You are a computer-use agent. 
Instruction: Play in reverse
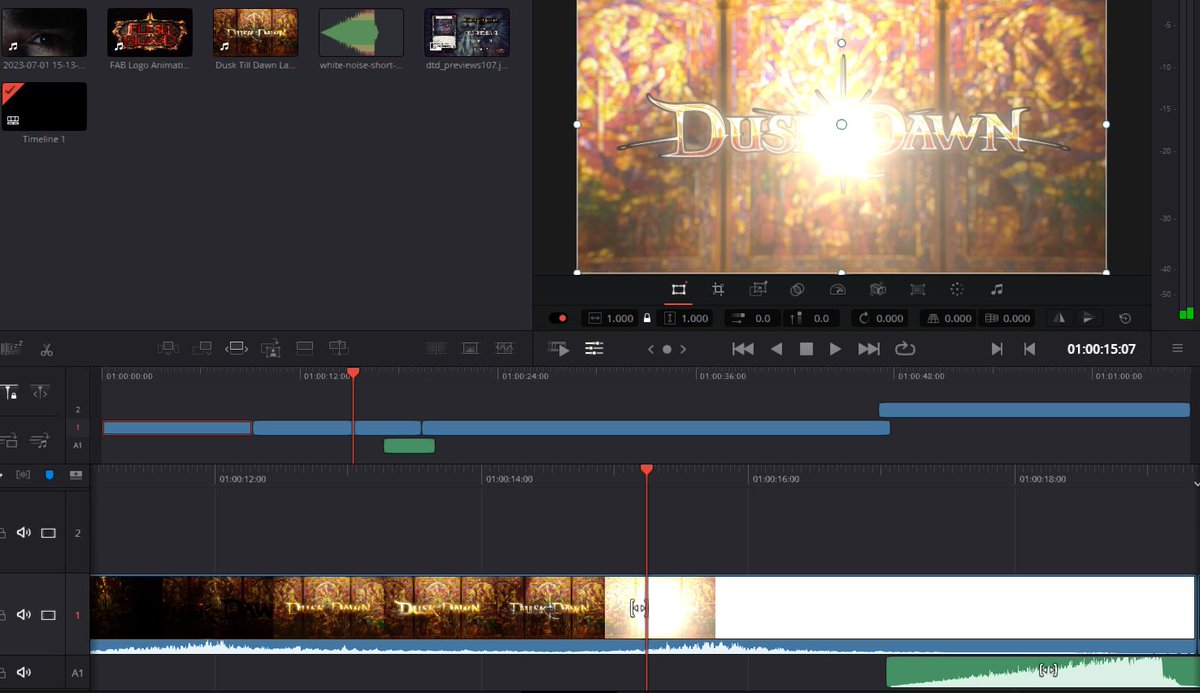coord(776,348)
